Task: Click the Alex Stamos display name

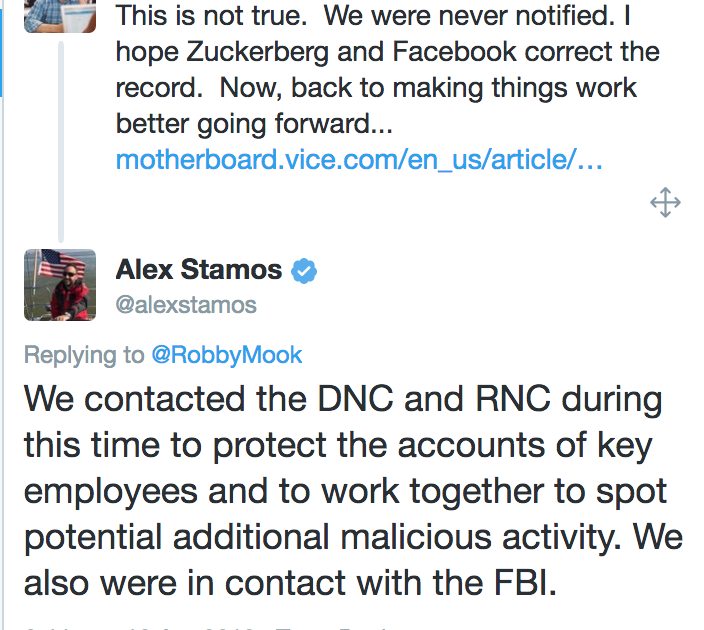Action: (x=198, y=269)
